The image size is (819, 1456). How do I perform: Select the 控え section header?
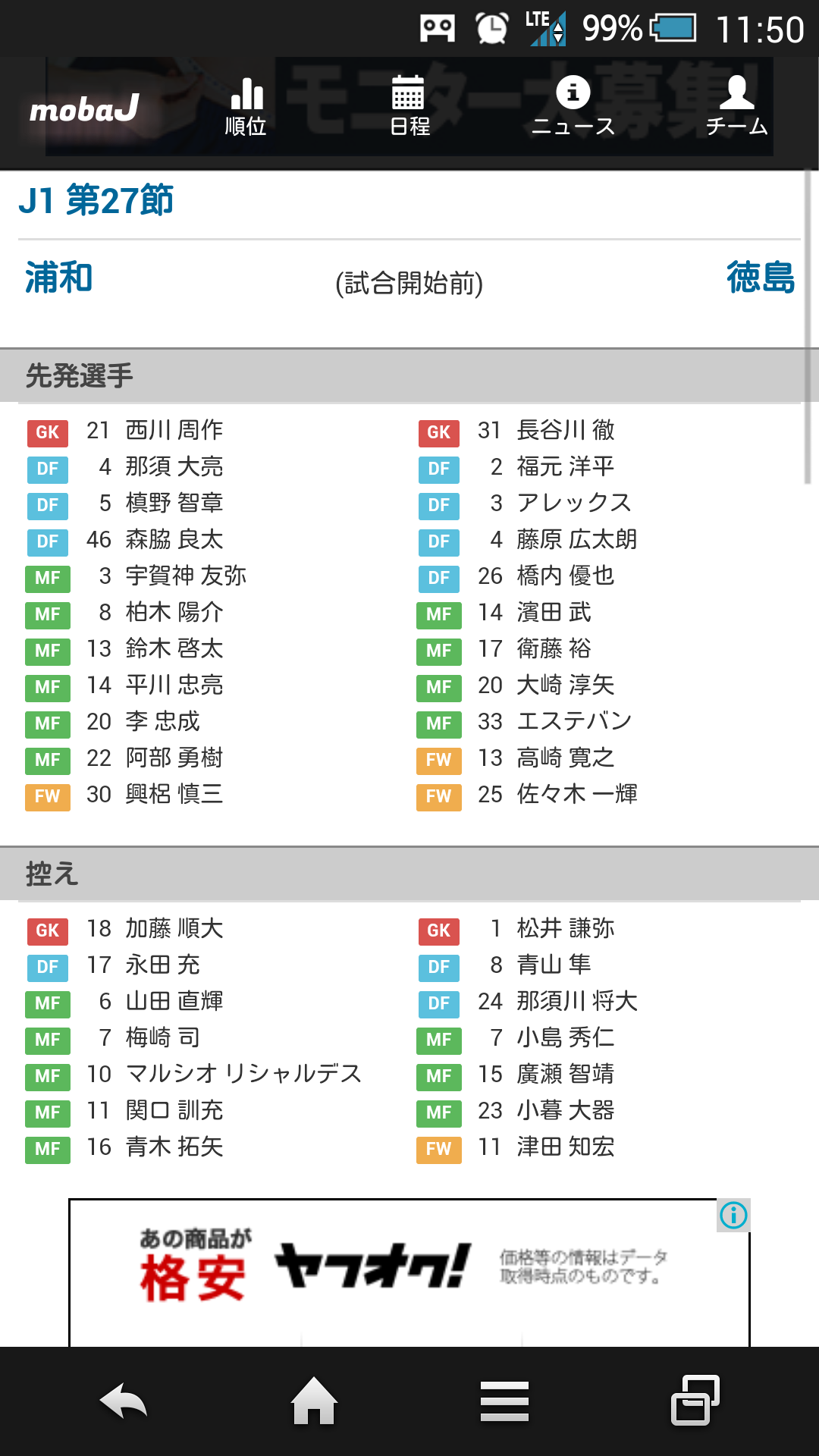[52, 874]
